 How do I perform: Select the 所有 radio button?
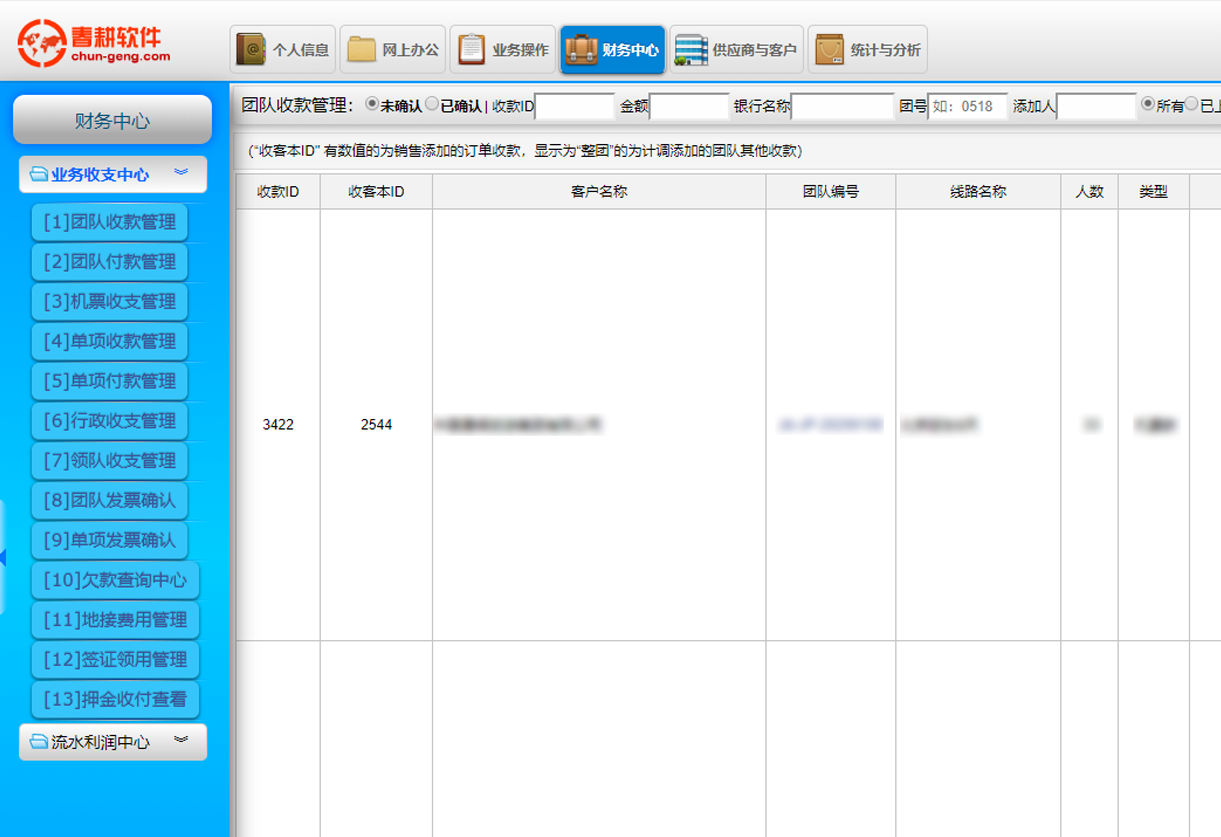point(1148,104)
